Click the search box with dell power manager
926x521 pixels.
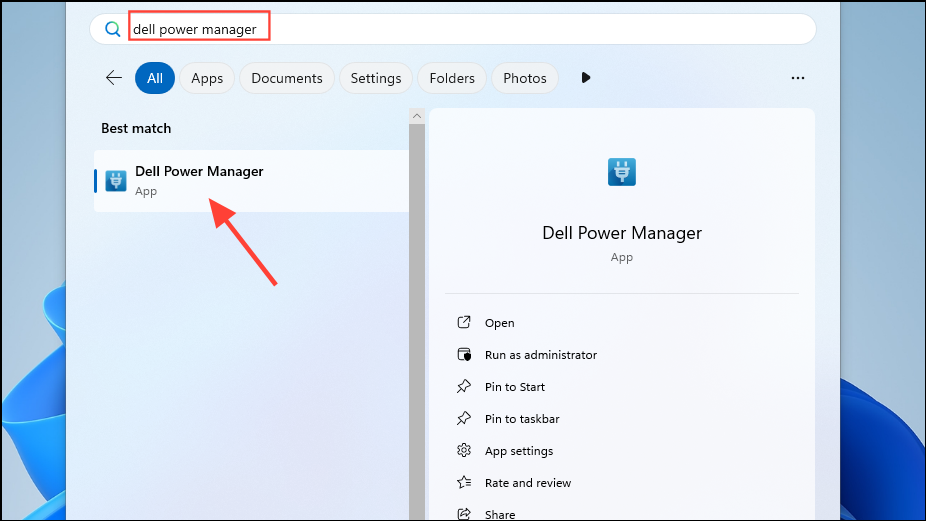[x=453, y=29]
